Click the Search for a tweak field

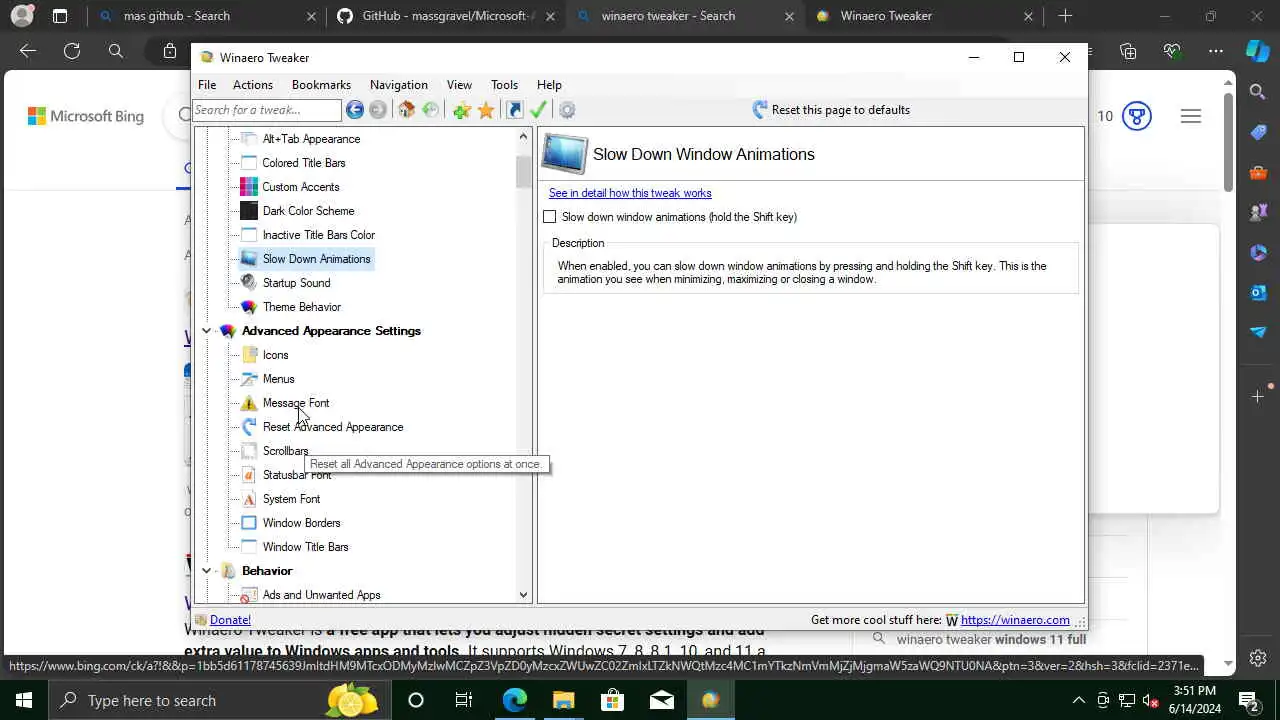267,110
